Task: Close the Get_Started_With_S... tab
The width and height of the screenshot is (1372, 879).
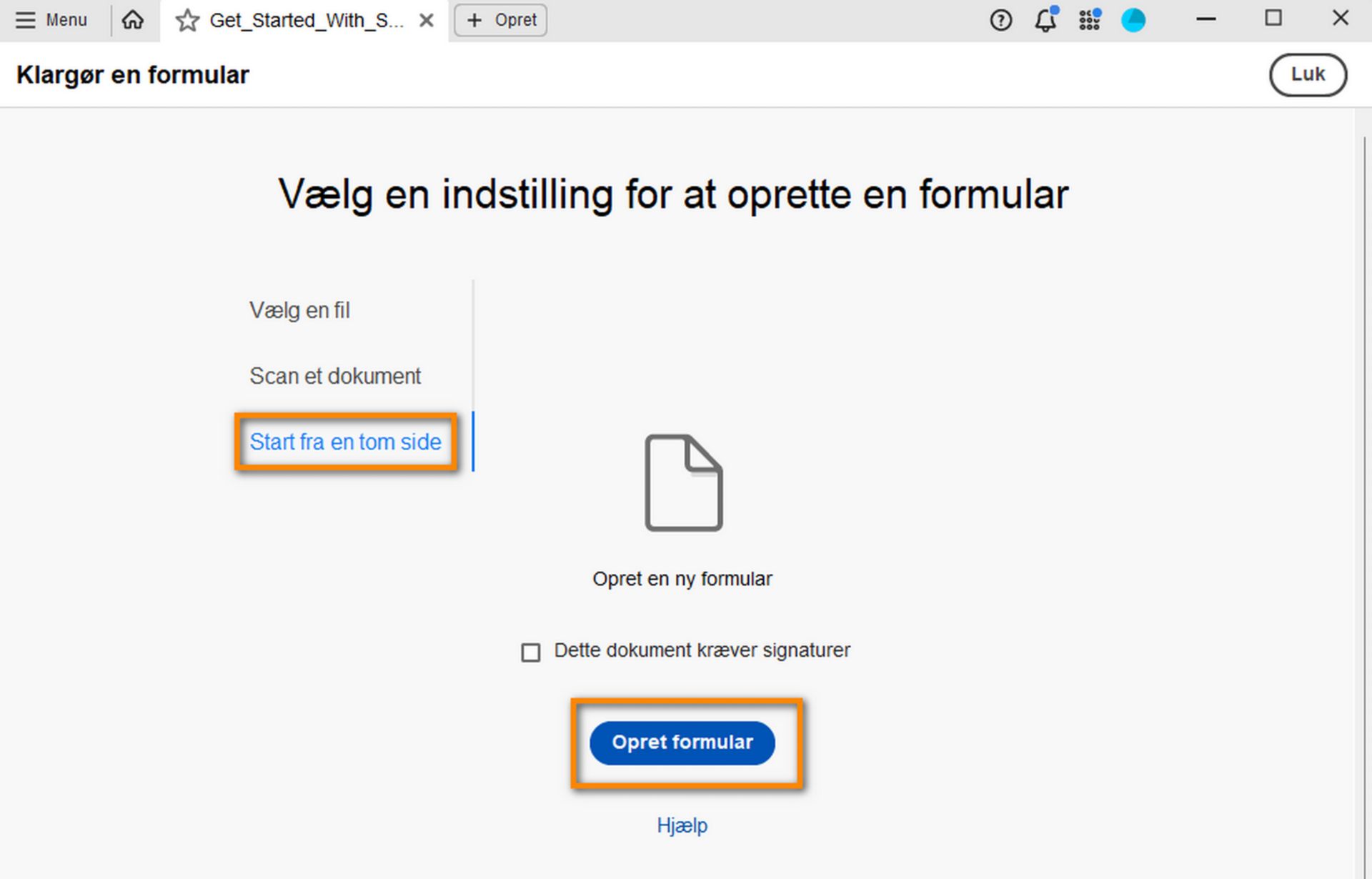Action: pyautogui.click(x=427, y=20)
